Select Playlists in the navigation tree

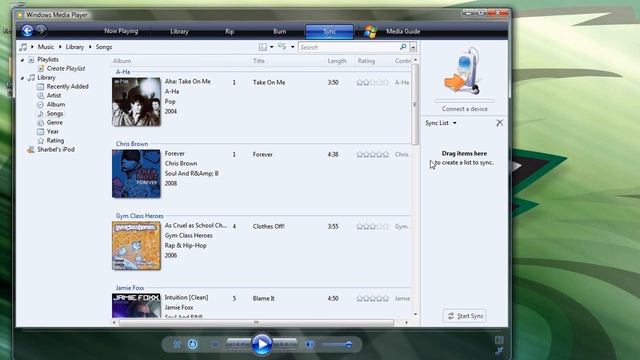(48, 60)
